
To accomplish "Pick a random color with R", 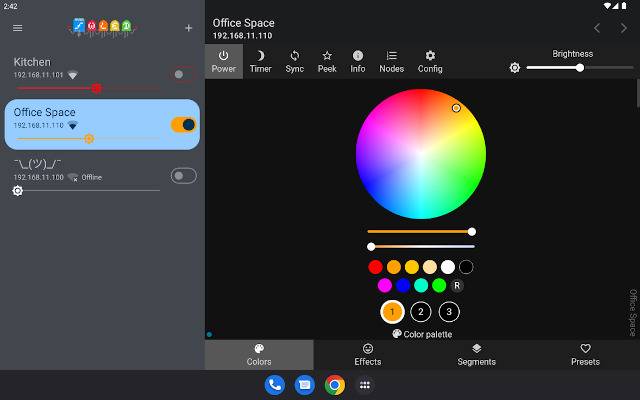I will [x=457, y=285].
